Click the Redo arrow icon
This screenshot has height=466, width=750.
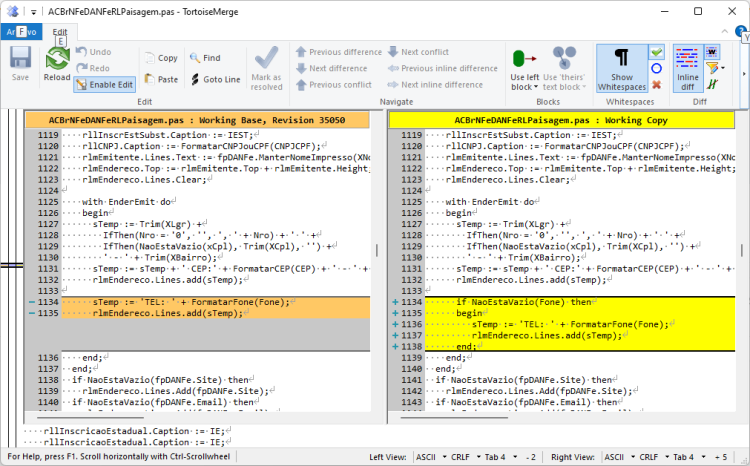click(81, 68)
